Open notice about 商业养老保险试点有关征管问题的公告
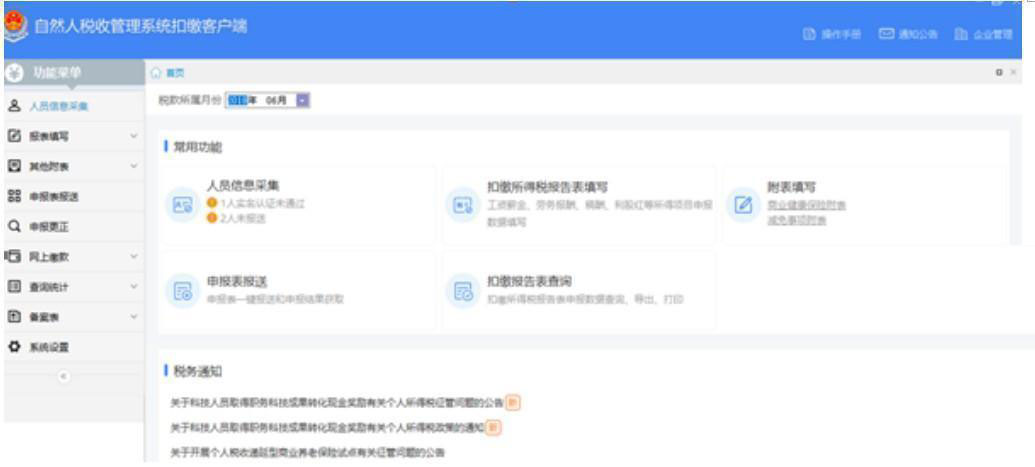 [308, 453]
